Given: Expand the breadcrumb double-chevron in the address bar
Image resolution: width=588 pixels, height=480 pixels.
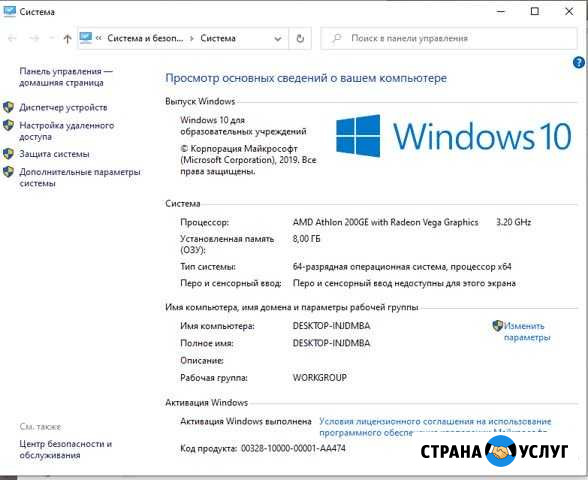Looking at the screenshot, I should (x=99, y=38).
